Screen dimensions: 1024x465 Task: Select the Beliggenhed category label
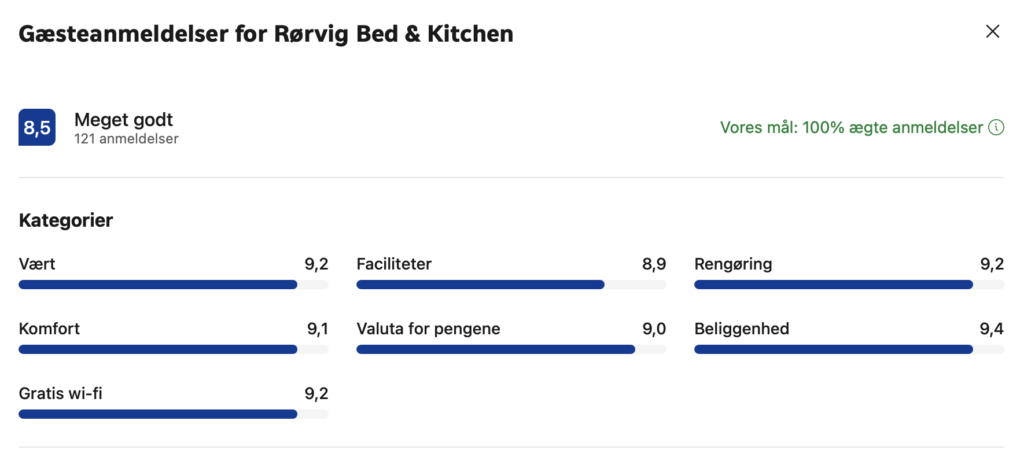(742, 329)
